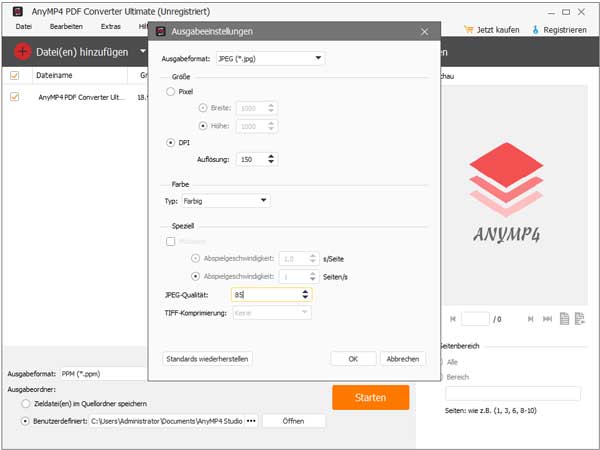Select Zieldatei(en) im Quellordner speichern radio

[x=26, y=403]
